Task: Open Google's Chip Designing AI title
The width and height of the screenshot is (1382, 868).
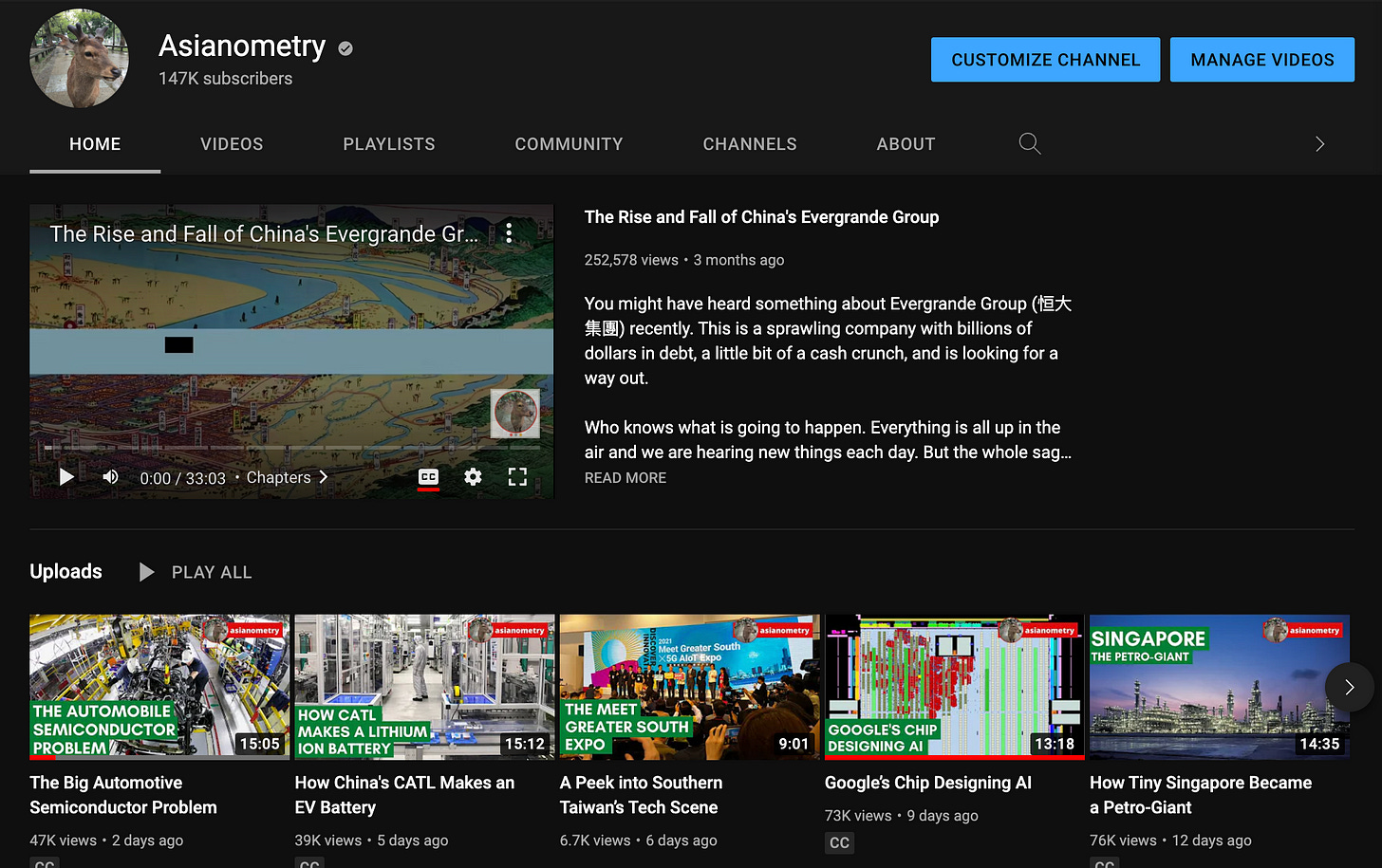Action: pyautogui.click(x=927, y=783)
